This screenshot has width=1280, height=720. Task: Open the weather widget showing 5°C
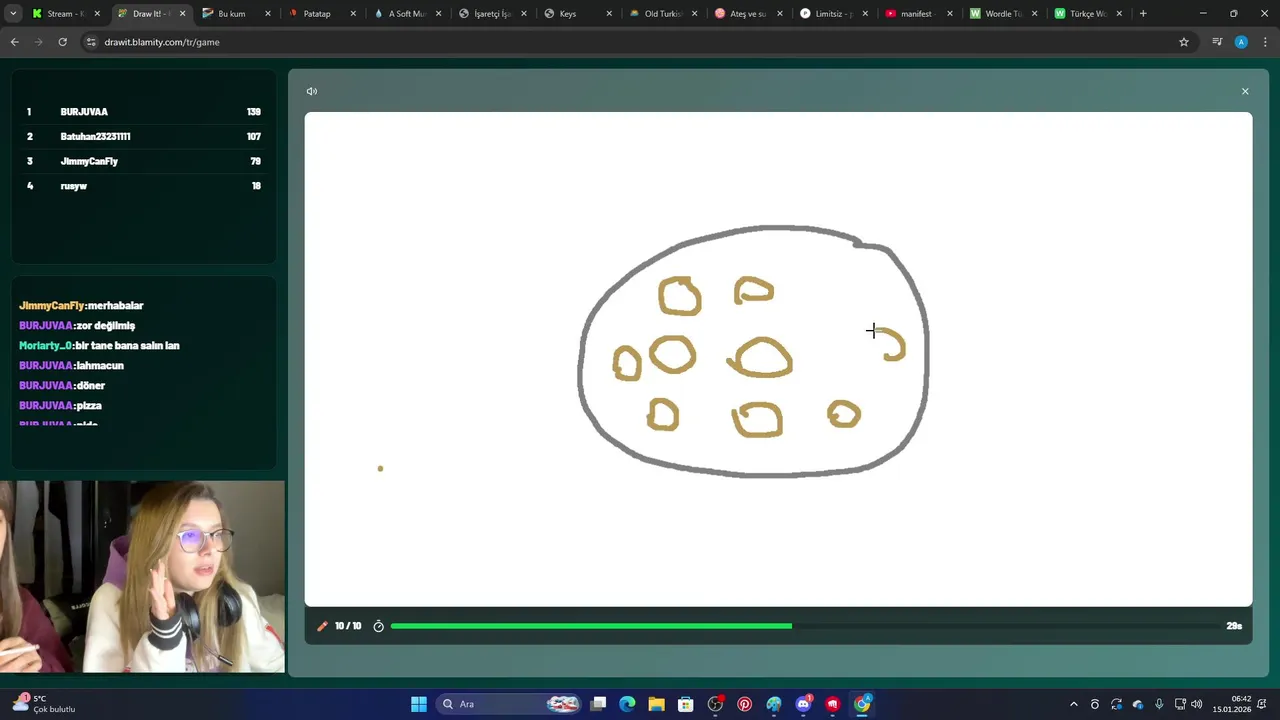pyautogui.click(x=42, y=704)
